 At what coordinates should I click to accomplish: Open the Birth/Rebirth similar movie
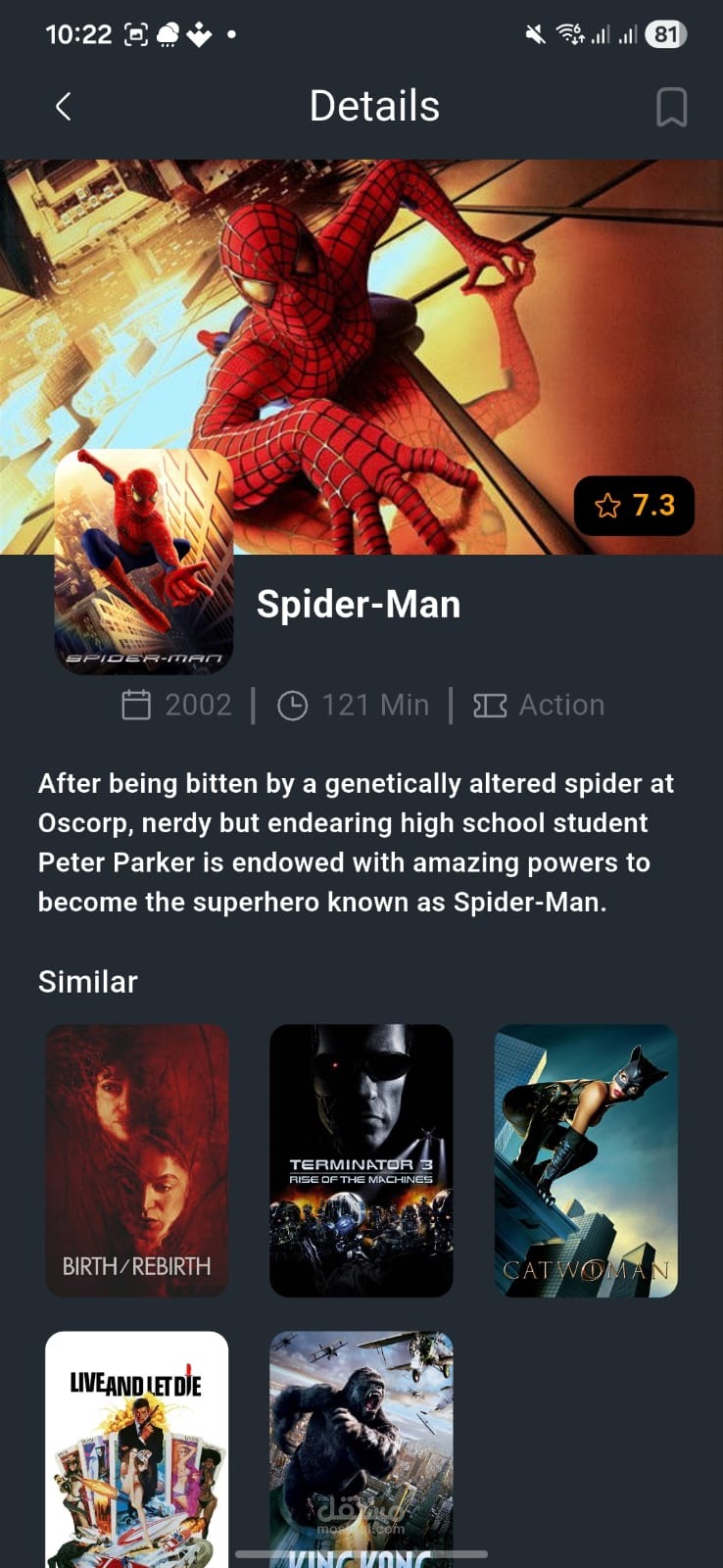[x=137, y=1160]
